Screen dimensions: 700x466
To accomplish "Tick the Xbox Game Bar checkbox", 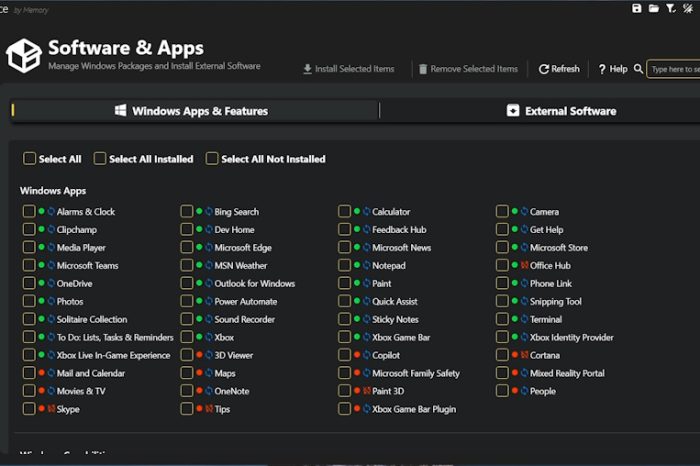I will pyautogui.click(x=344, y=337).
